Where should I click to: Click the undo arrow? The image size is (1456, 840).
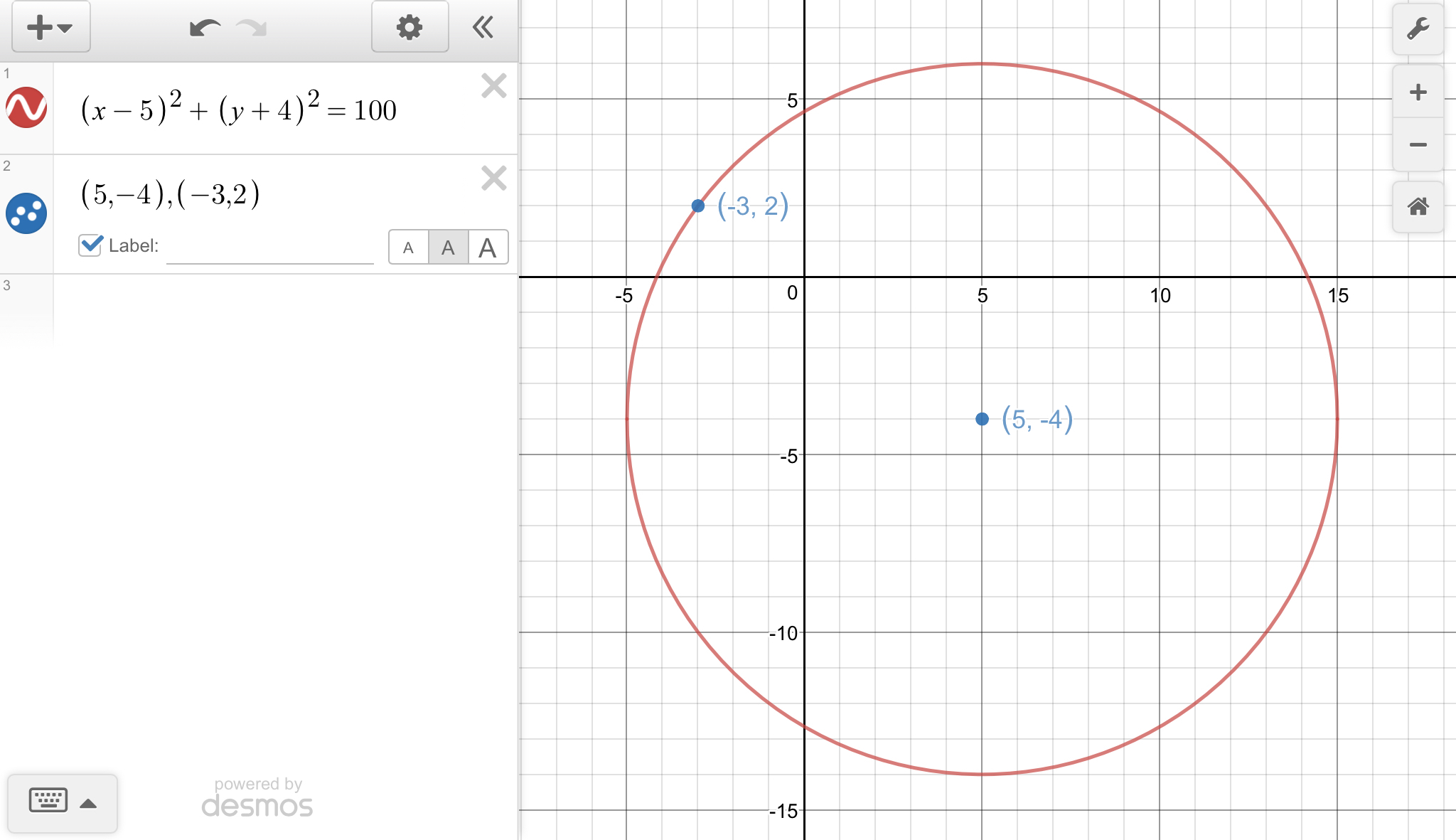coord(205,28)
